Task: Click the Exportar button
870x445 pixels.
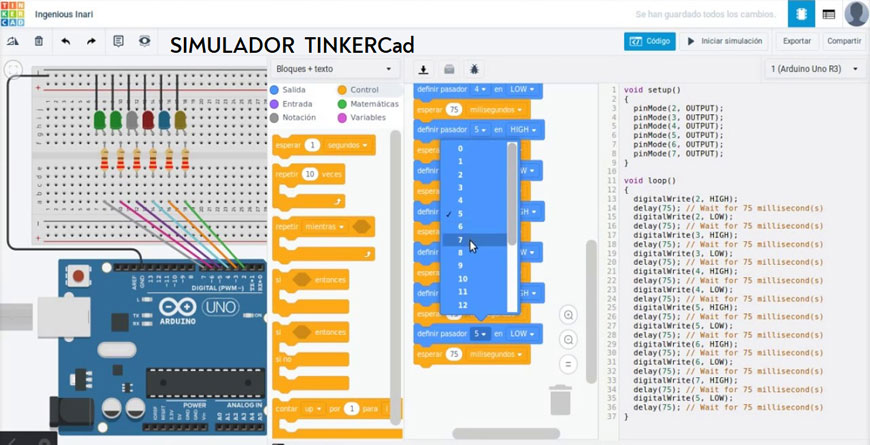Action: point(797,41)
